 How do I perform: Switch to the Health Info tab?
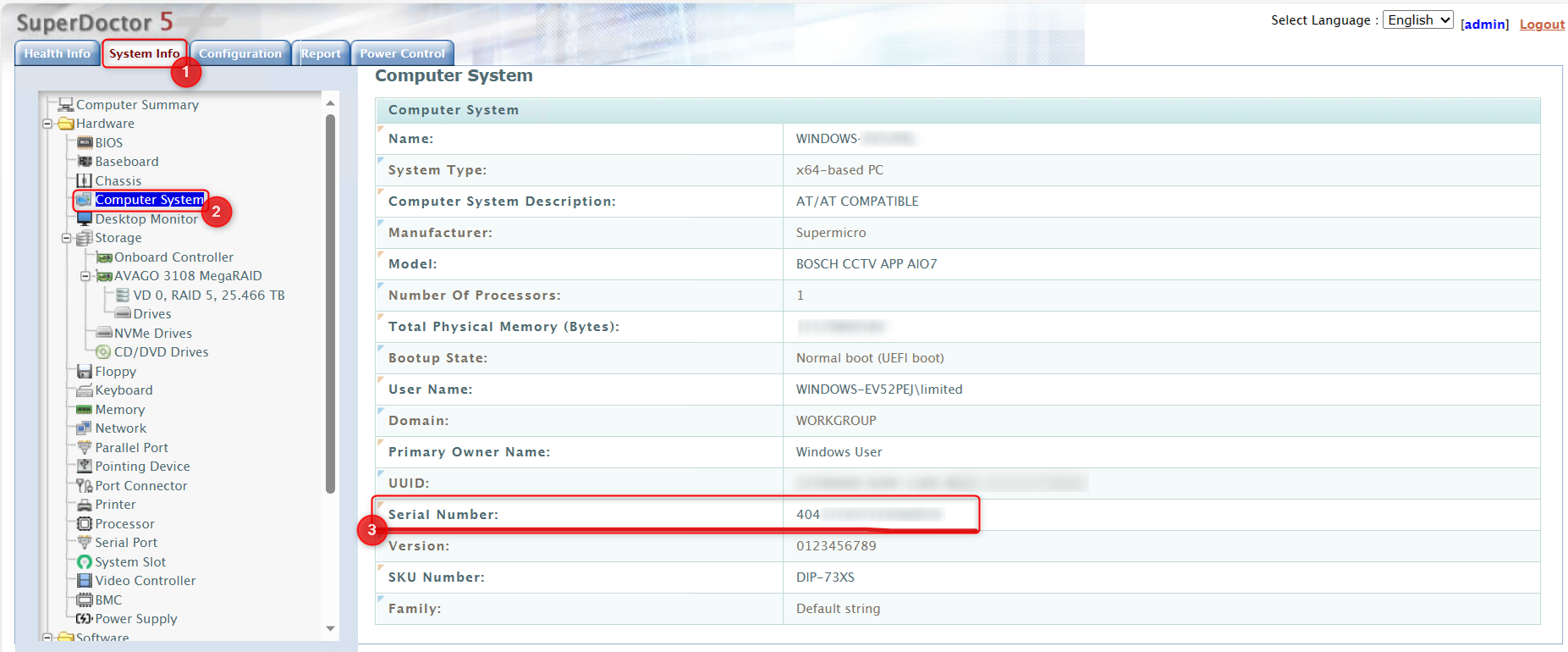[x=57, y=53]
